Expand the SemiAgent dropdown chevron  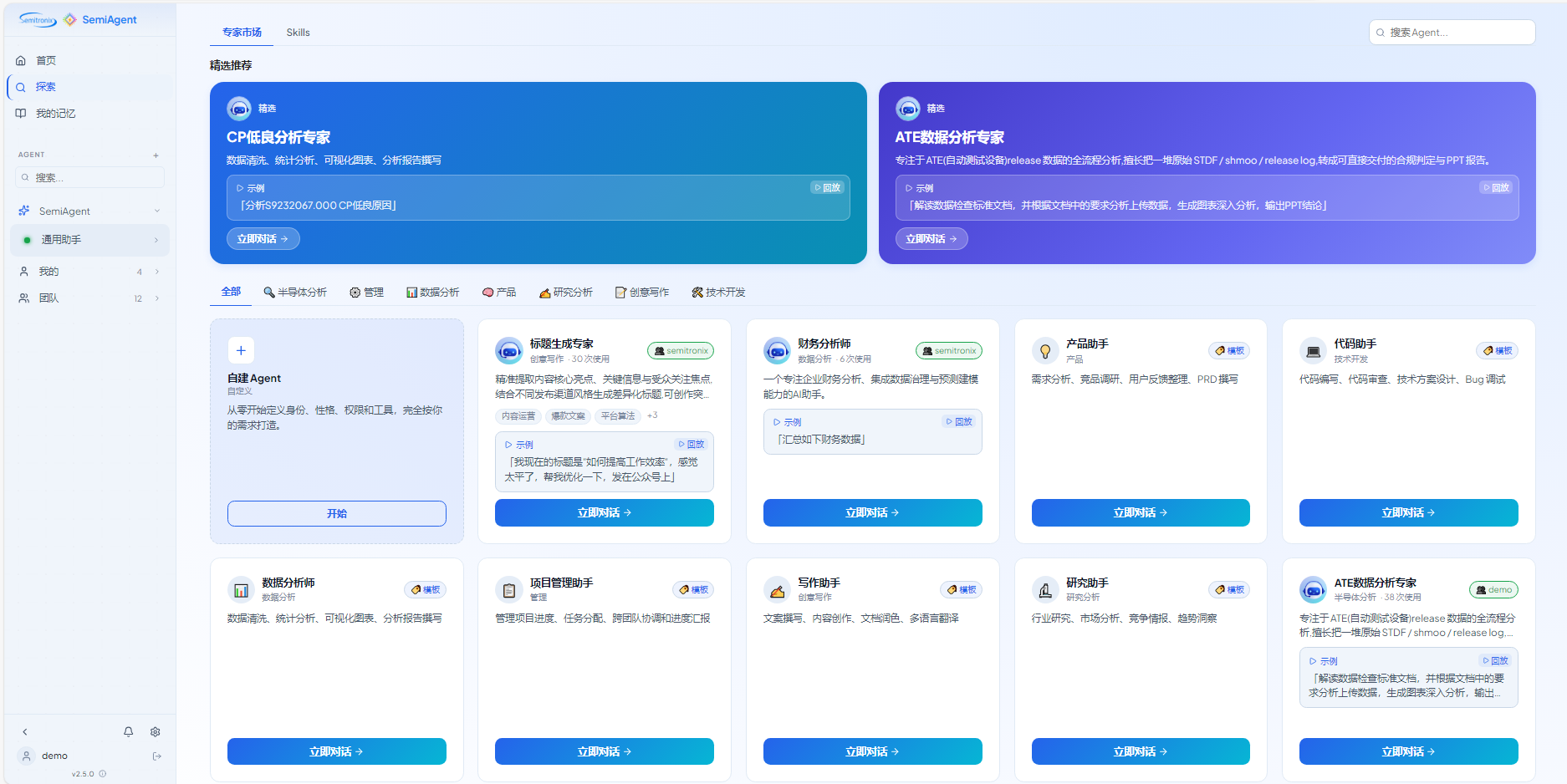[156, 211]
